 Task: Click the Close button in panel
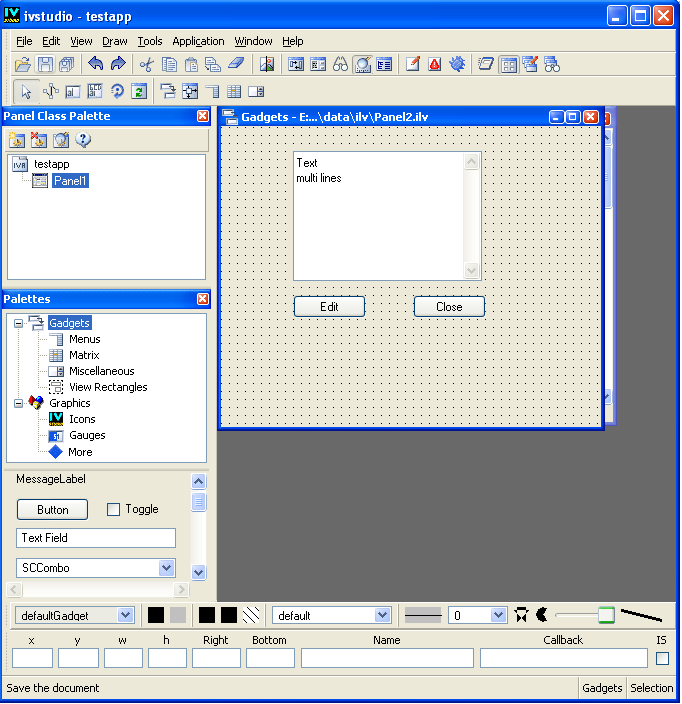tap(449, 307)
